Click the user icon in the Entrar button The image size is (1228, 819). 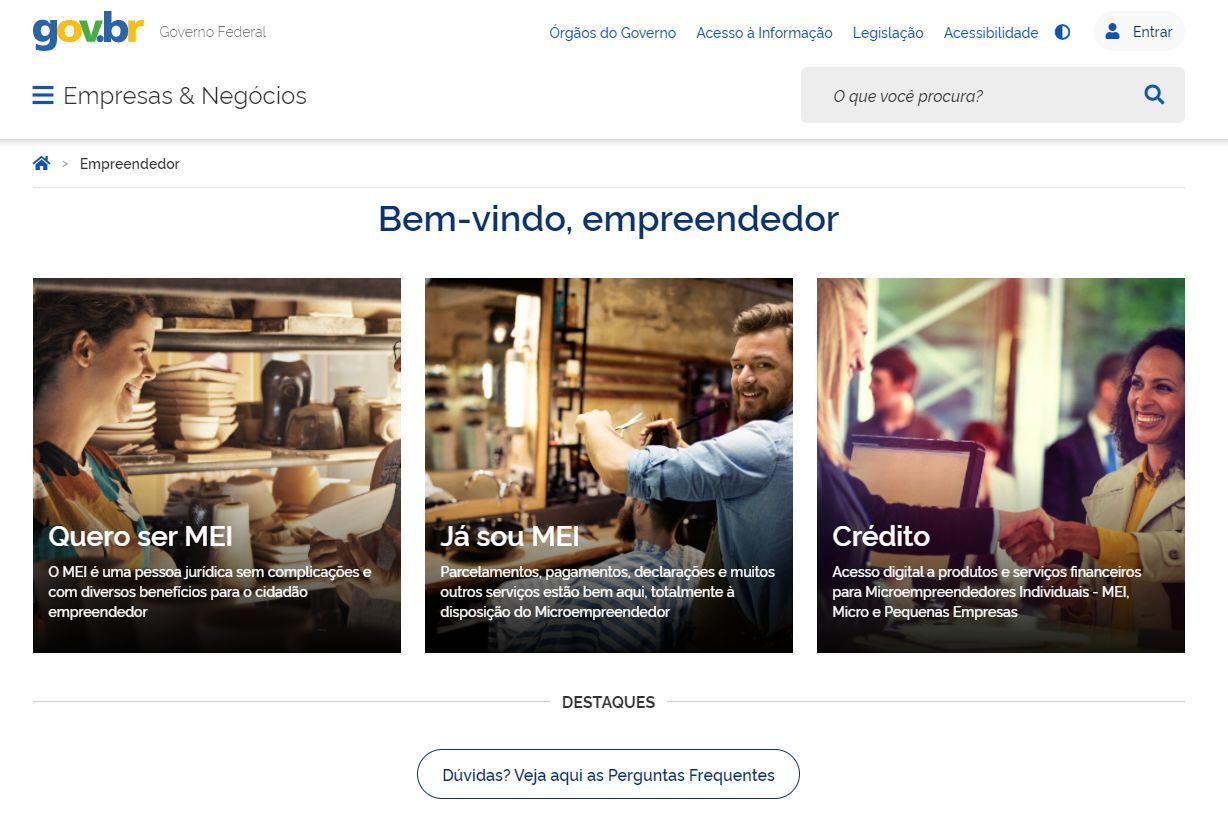tap(1112, 31)
